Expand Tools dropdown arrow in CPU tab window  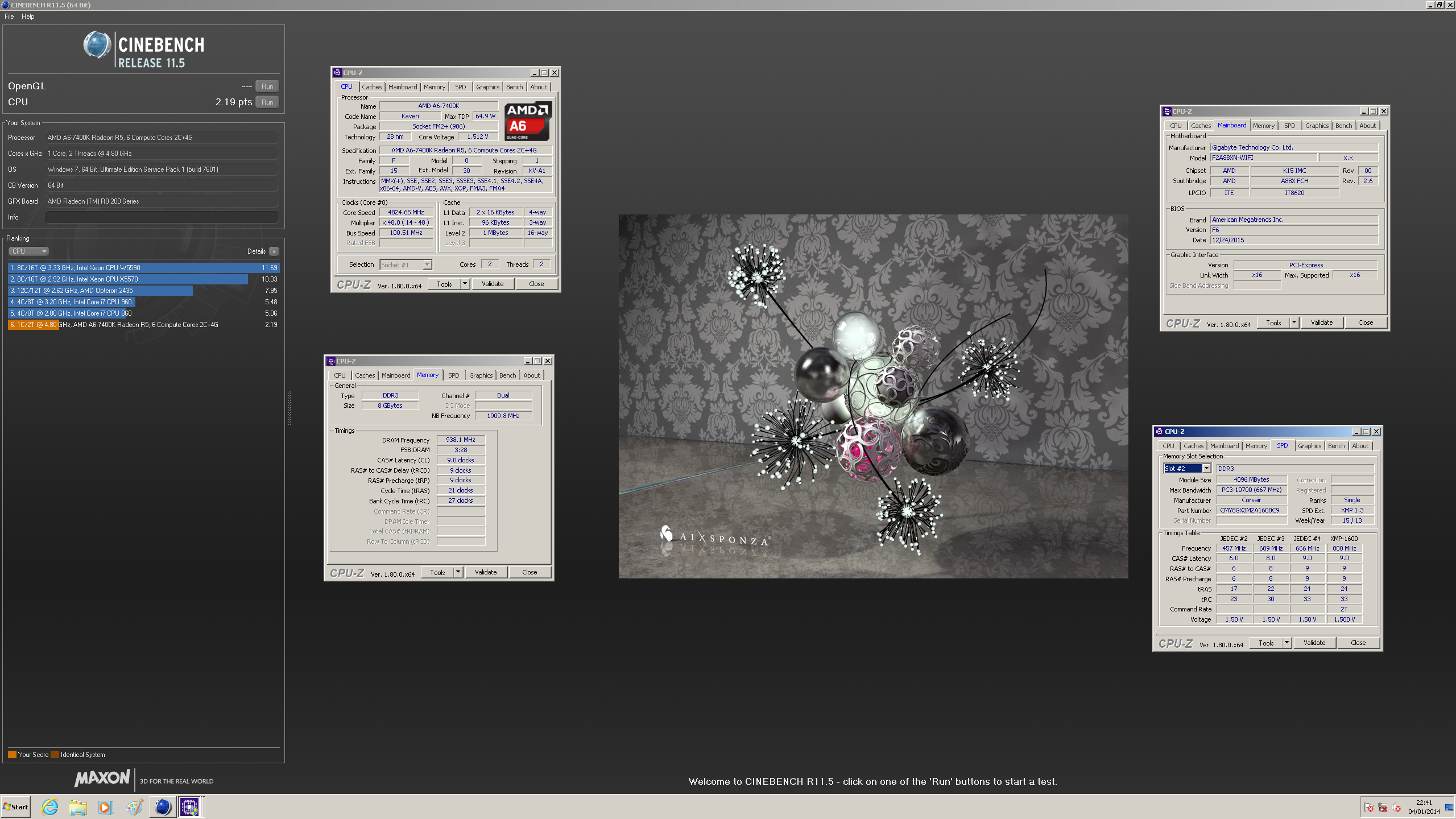pos(465,284)
